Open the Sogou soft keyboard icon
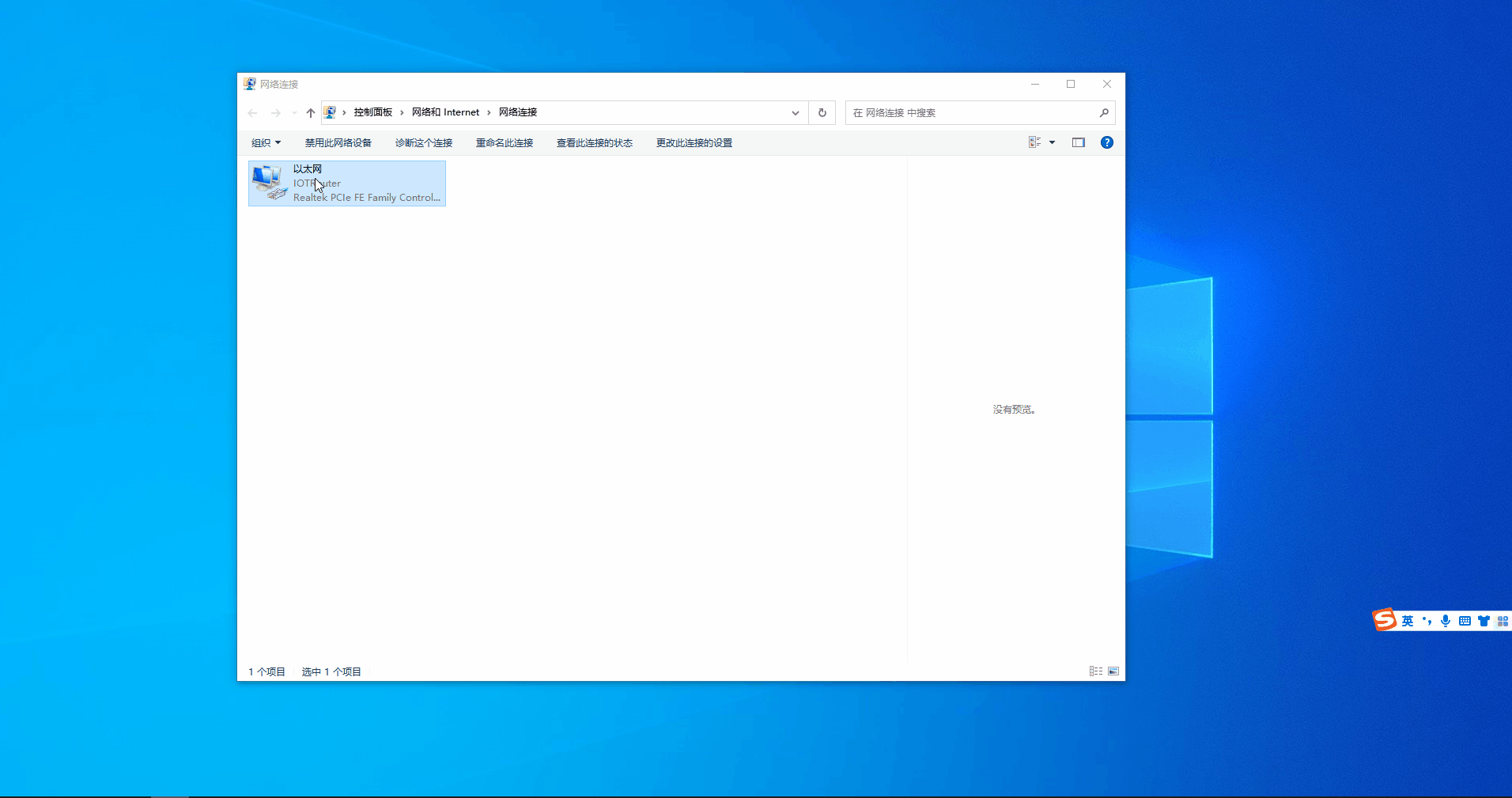 tap(1465, 621)
